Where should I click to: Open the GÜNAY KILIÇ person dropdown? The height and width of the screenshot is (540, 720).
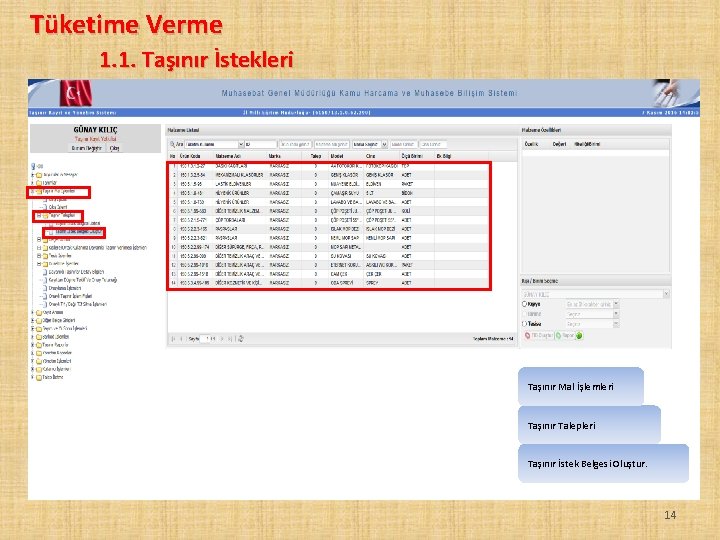click(x=666, y=294)
